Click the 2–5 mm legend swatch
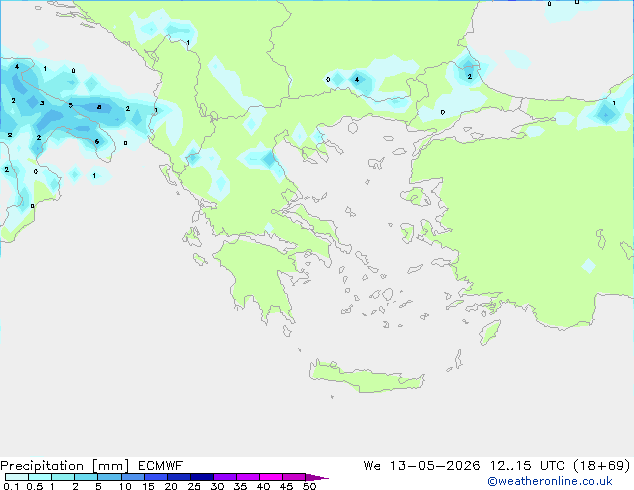Image resolution: width=634 pixels, height=490 pixels. point(86,477)
